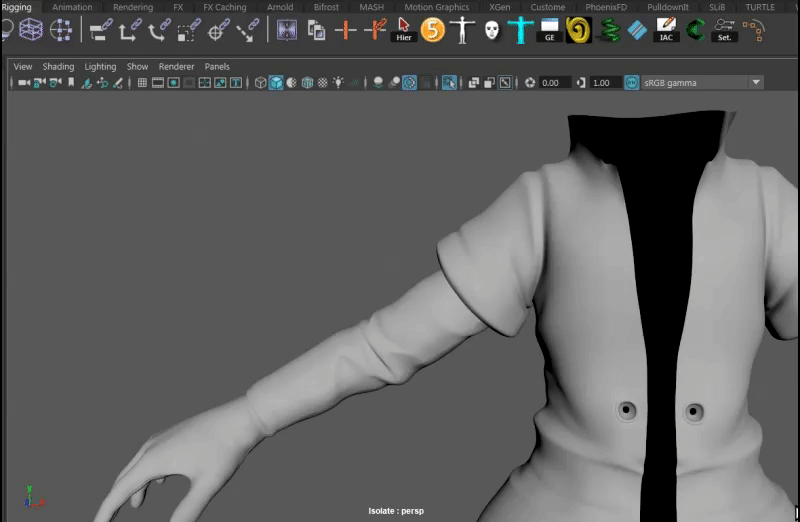The width and height of the screenshot is (800, 522).
Task: Click the green spring shelf icon
Action: tap(609, 30)
